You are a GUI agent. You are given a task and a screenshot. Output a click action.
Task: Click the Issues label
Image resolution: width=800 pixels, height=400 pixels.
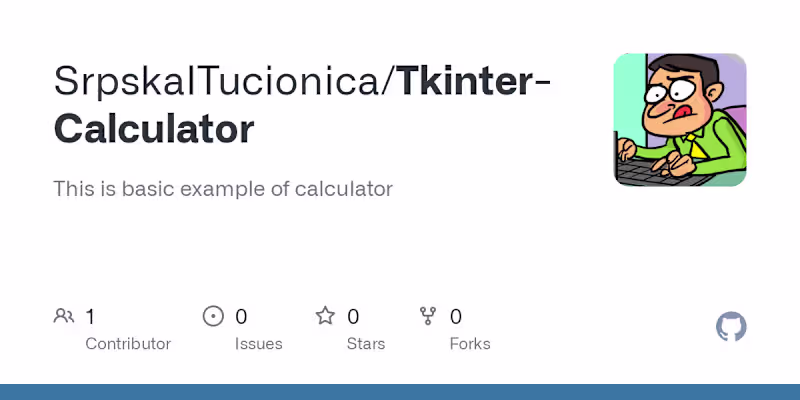point(256,344)
